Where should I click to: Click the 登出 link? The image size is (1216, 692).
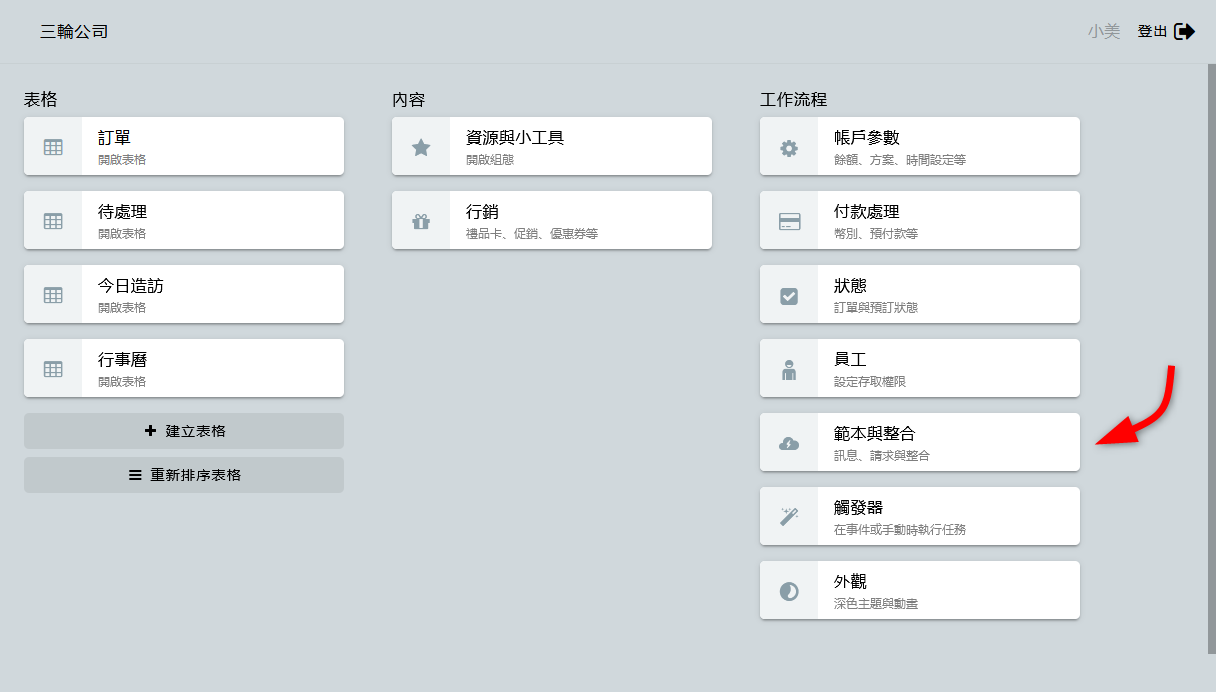click(x=1152, y=32)
